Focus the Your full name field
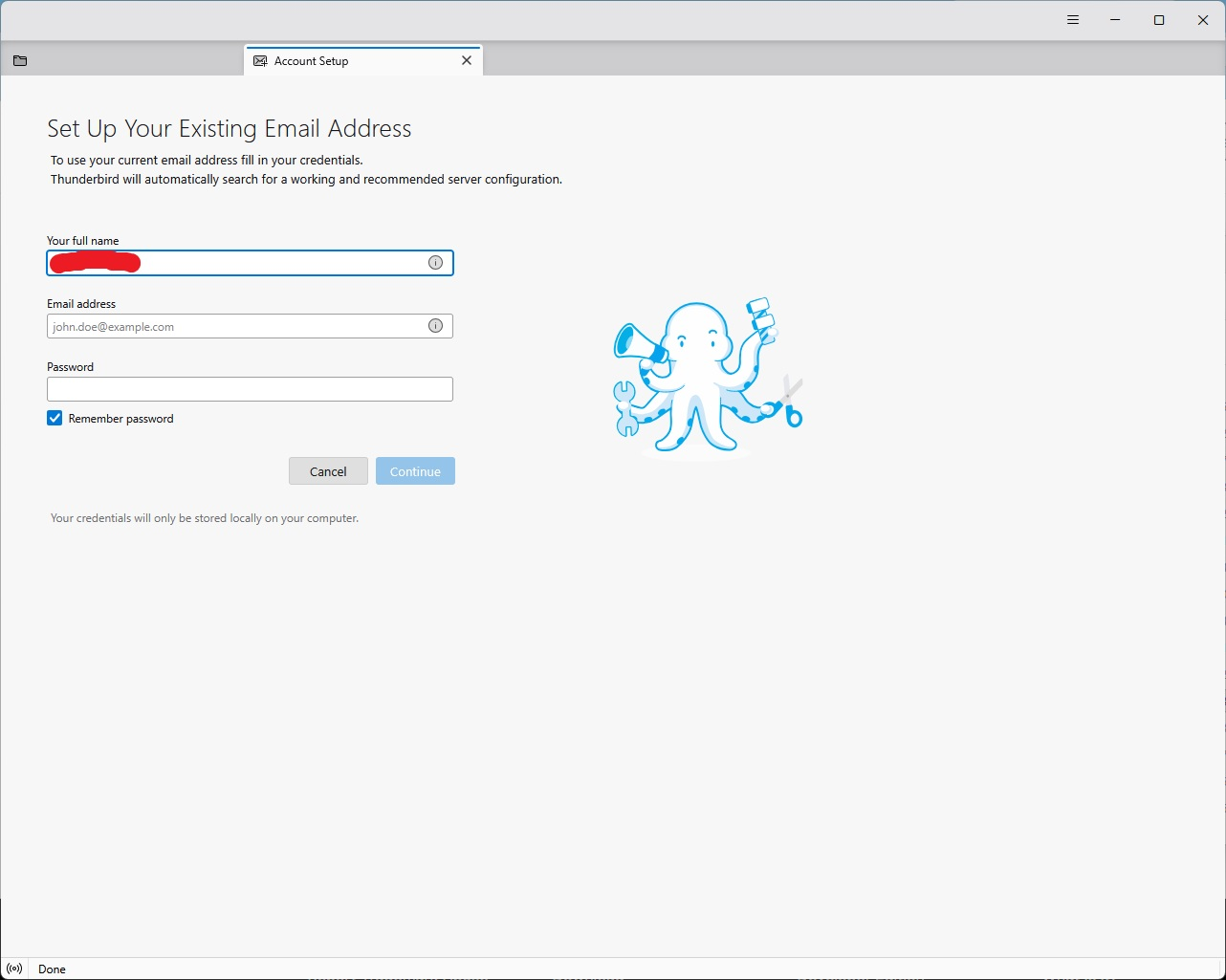This screenshot has height=980, width=1226. [x=250, y=263]
